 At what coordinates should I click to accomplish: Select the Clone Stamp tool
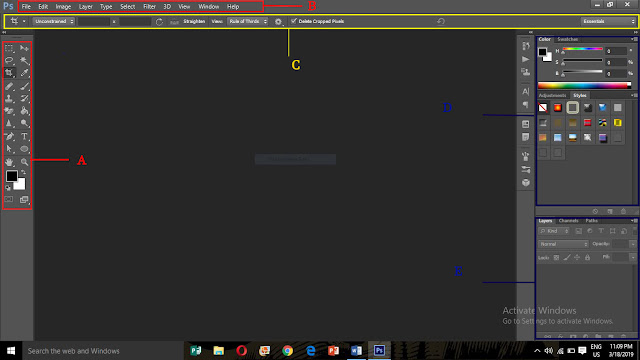coord(9,98)
